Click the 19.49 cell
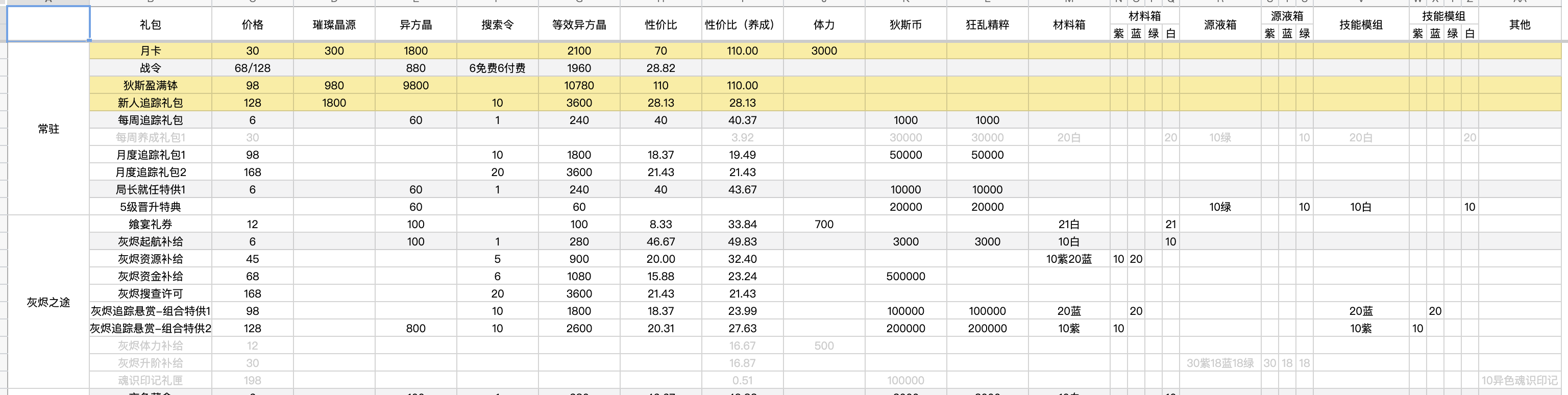This screenshot has height=395, width=1568. tap(743, 155)
